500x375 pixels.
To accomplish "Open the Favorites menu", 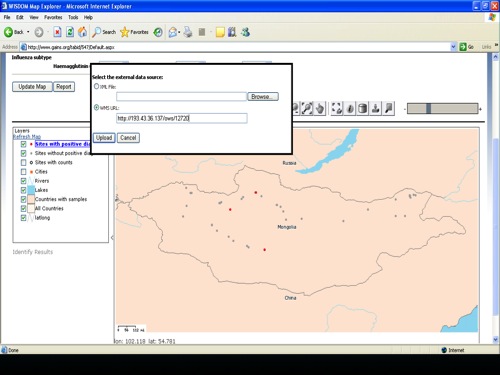I will [x=53, y=17].
